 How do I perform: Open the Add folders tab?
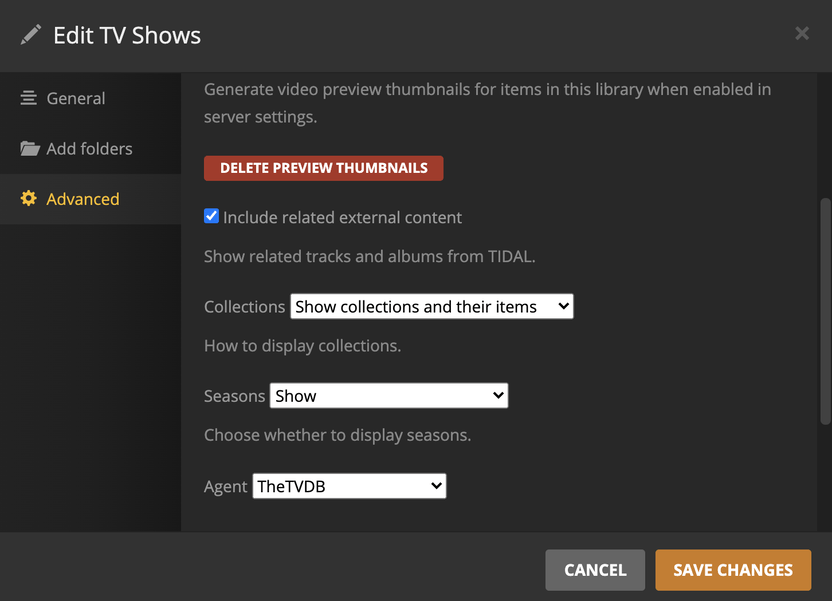(x=89, y=149)
